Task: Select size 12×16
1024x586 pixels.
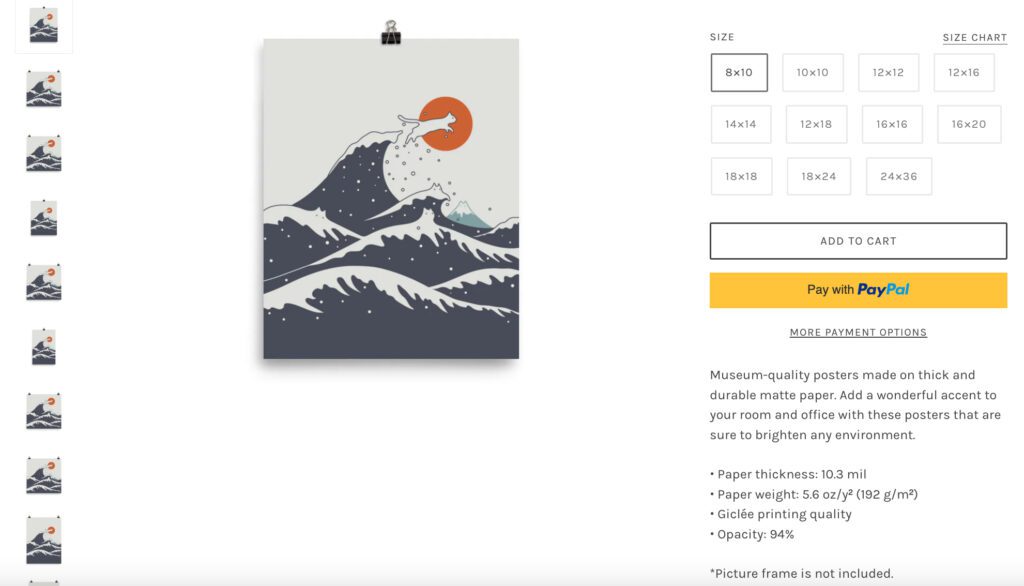Action: [964, 72]
